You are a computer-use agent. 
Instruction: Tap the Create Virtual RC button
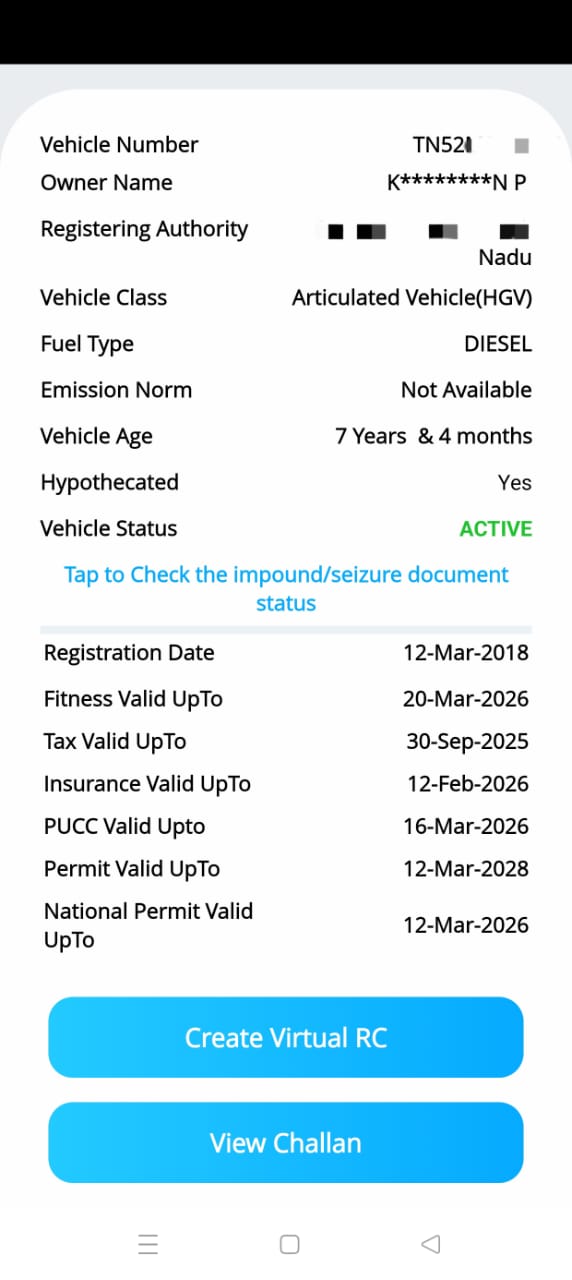pos(286,1037)
